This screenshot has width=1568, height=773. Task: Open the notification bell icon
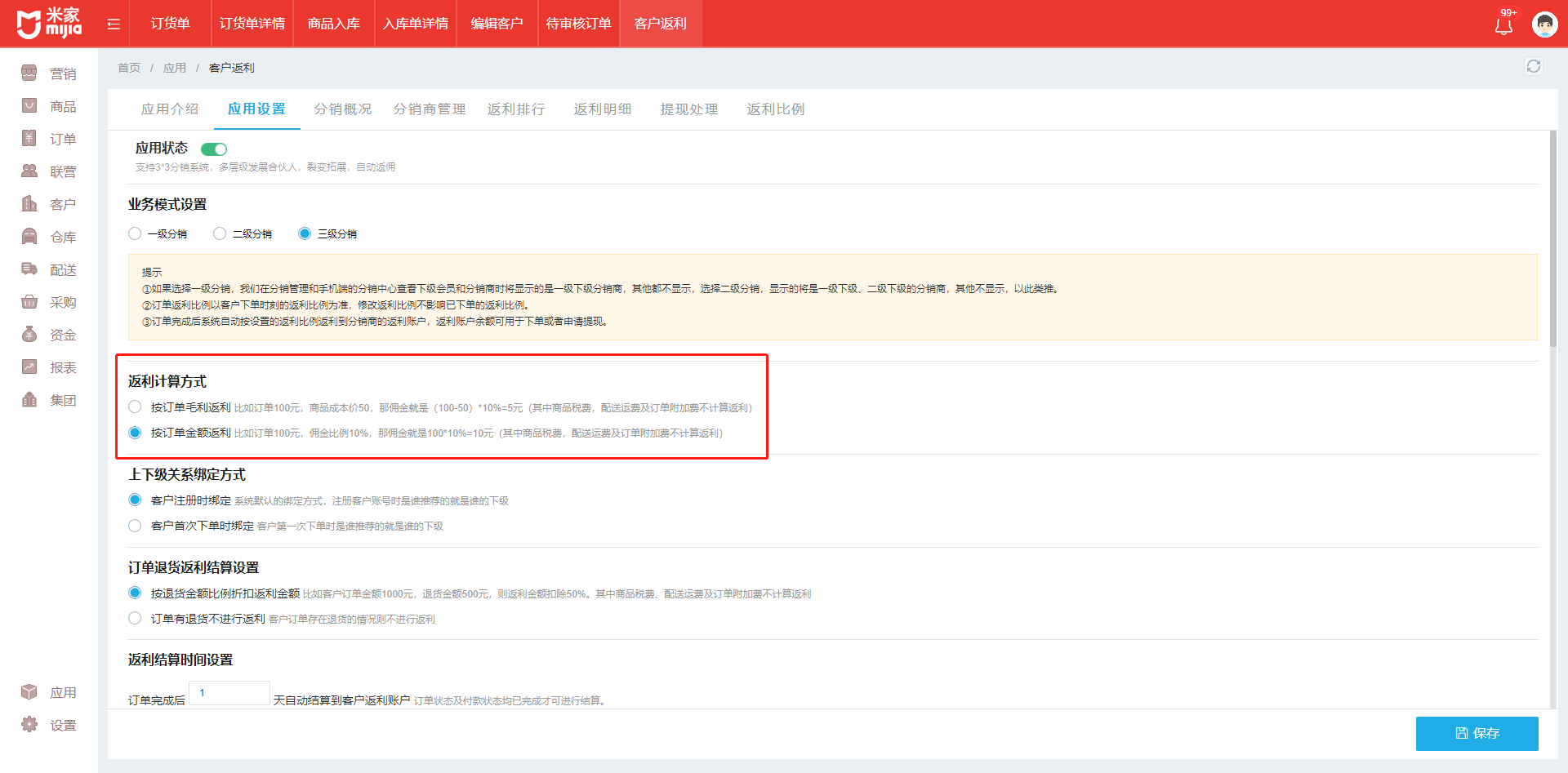[1503, 25]
